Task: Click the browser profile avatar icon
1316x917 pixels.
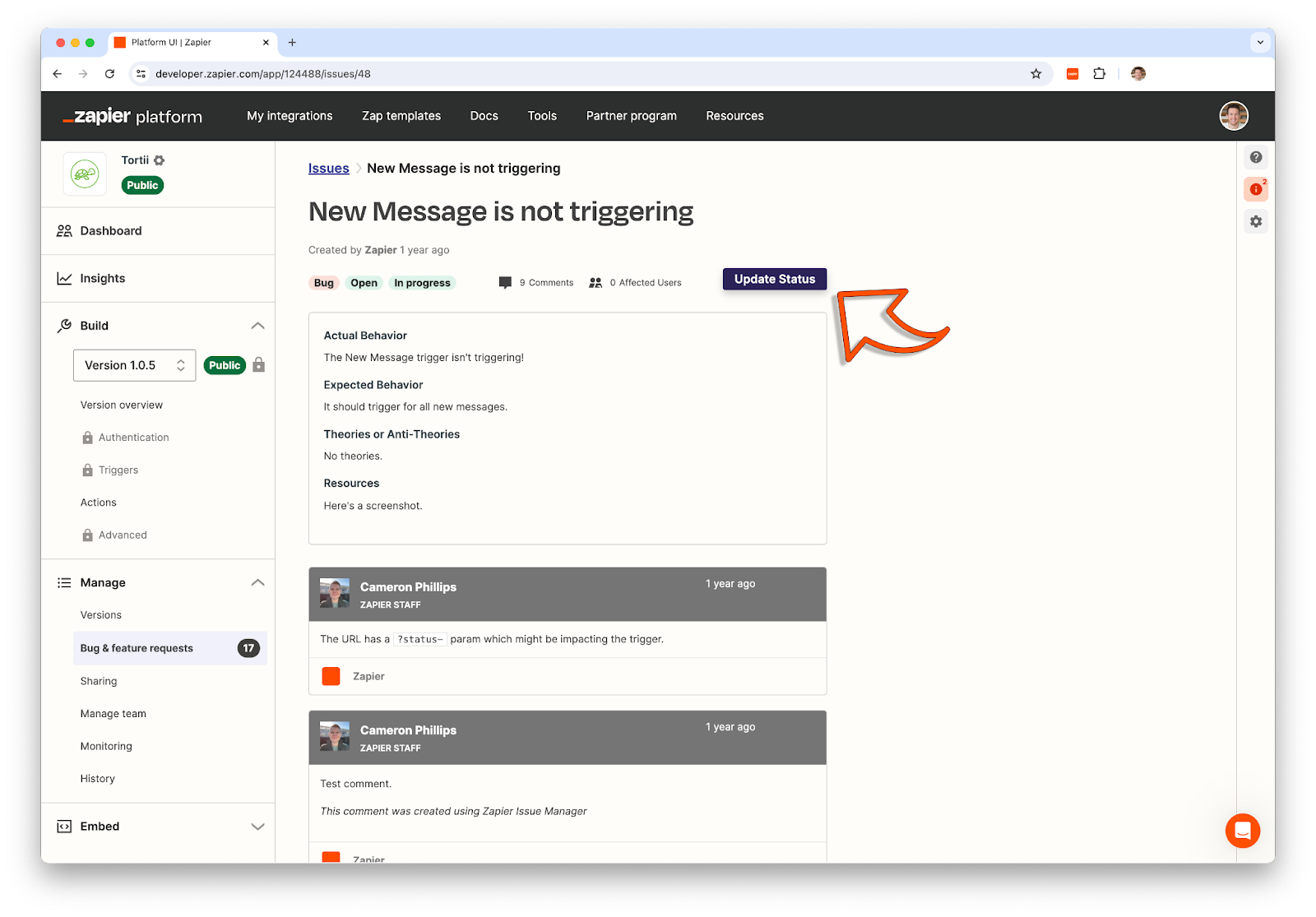Action: pyautogui.click(x=1138, y=74)
